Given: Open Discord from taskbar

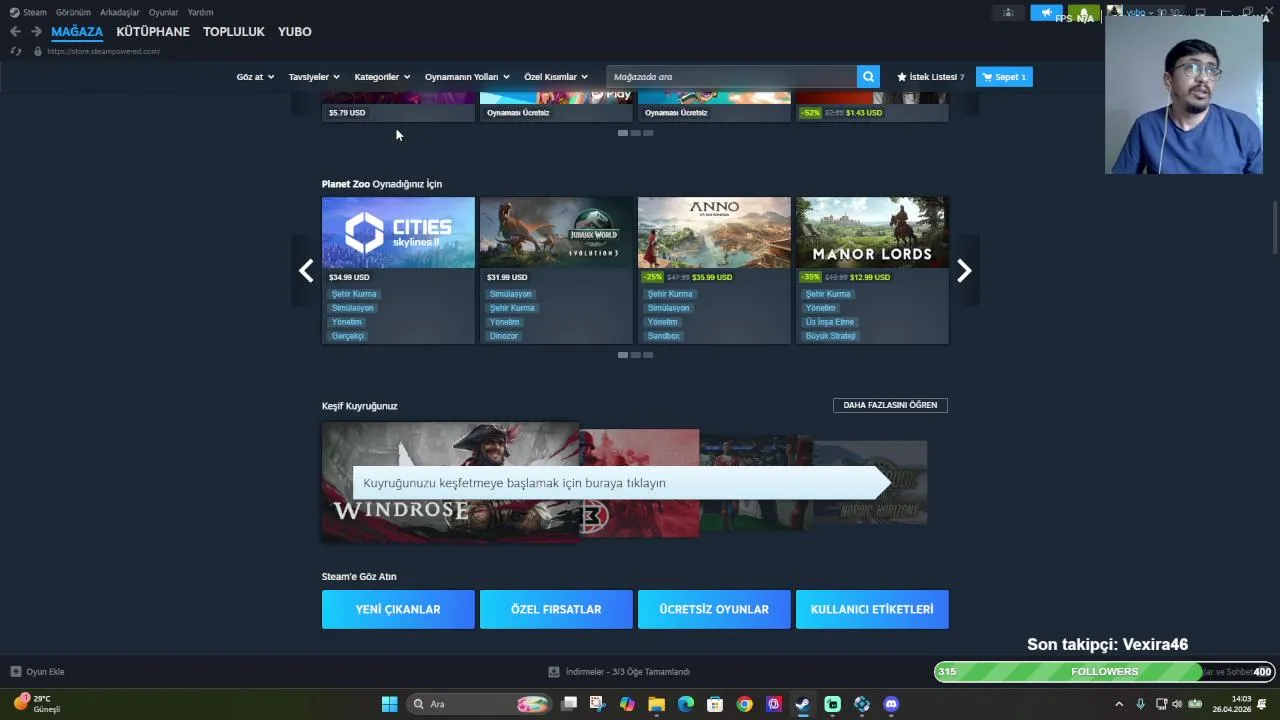Looking at the screenshot, I should [891, 704].
